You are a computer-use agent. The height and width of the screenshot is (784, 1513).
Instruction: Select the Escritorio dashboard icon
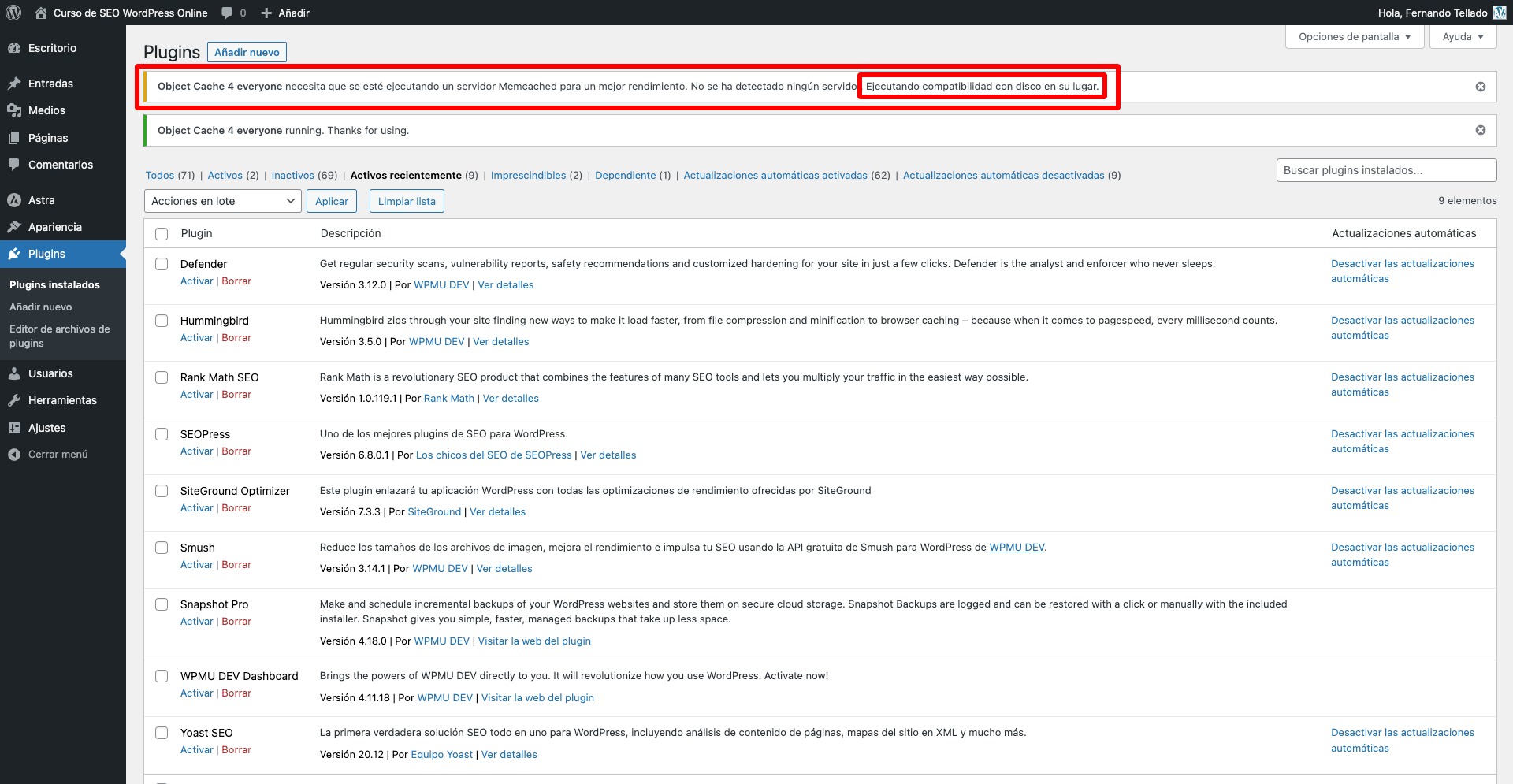[x=14, y=47]
